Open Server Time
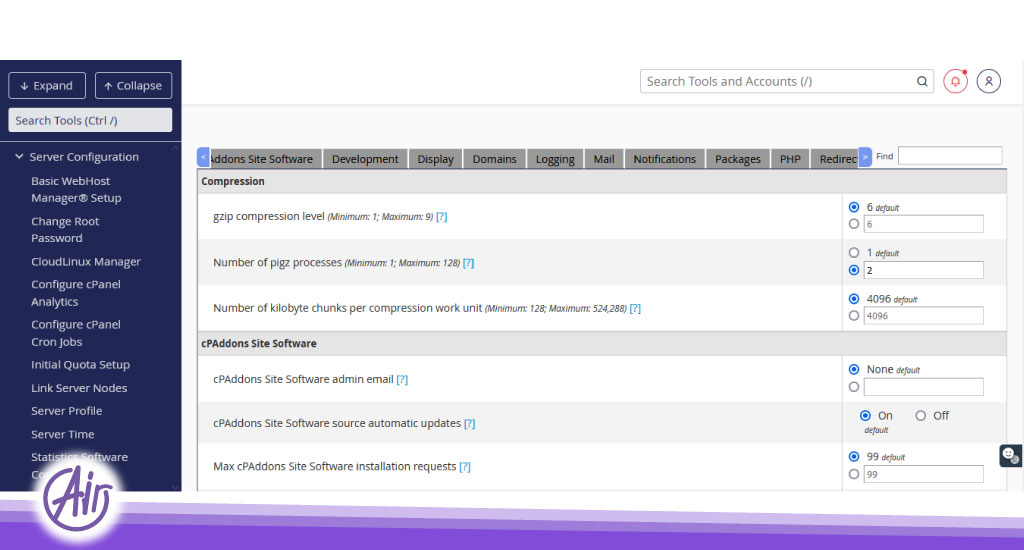Screen dimensions: 1024x550 (x=63, y=434)
